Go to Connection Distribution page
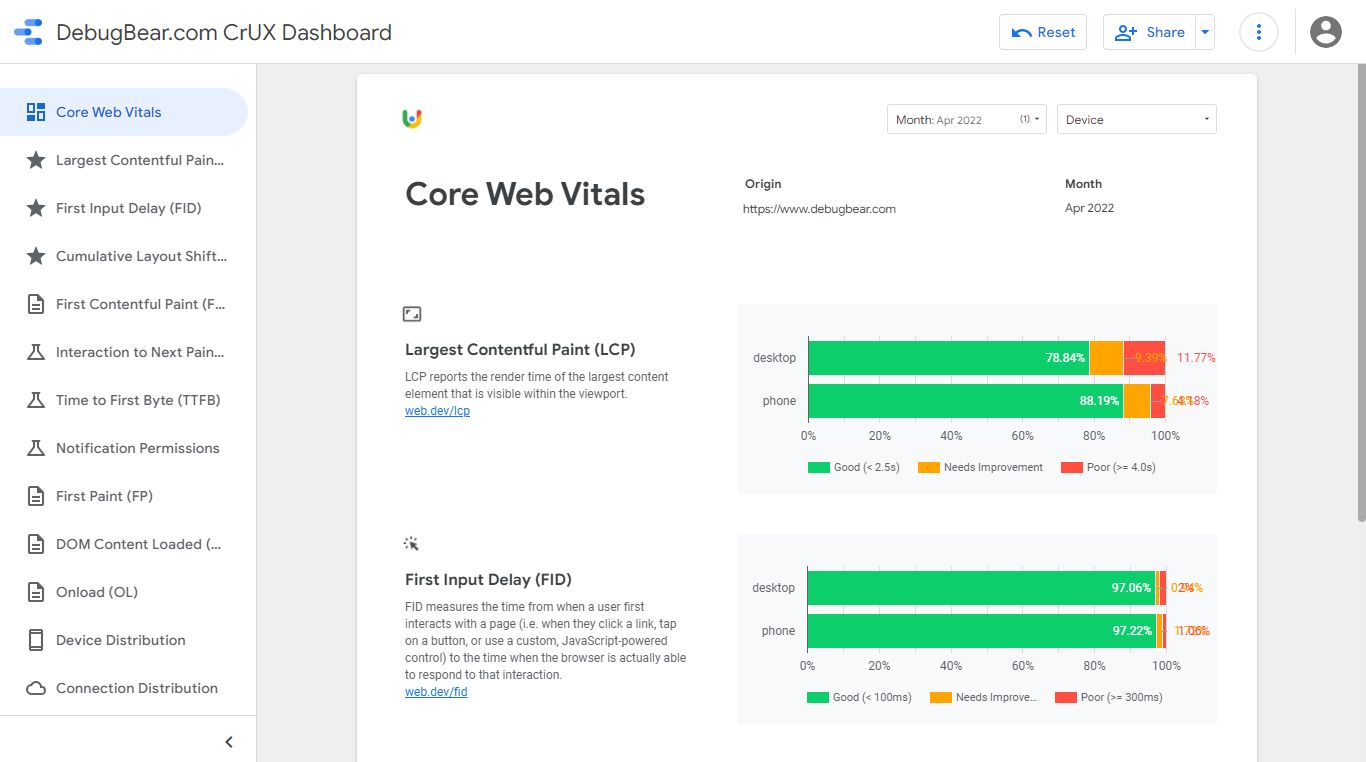1366x762 pixels. tap(124, 688)
